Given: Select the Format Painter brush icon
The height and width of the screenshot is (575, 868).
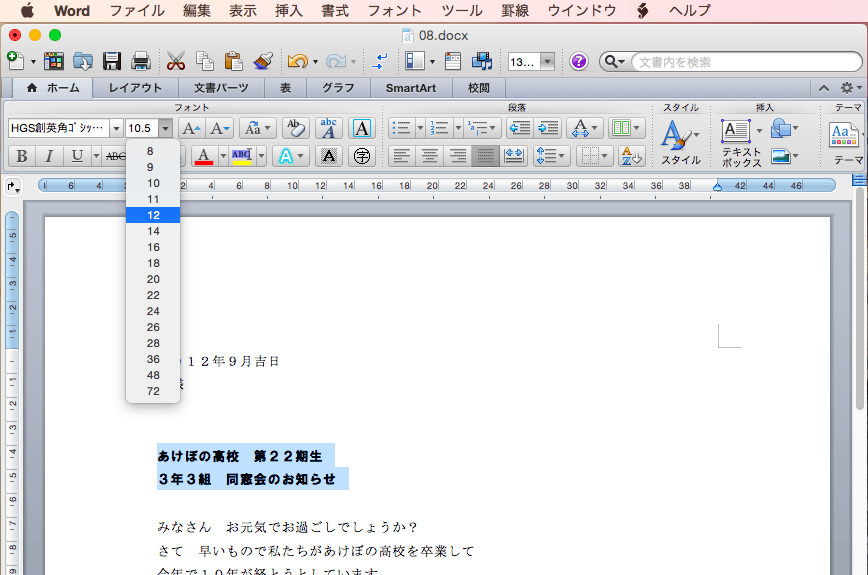Looking at the screenshot, I should (263, 61).
